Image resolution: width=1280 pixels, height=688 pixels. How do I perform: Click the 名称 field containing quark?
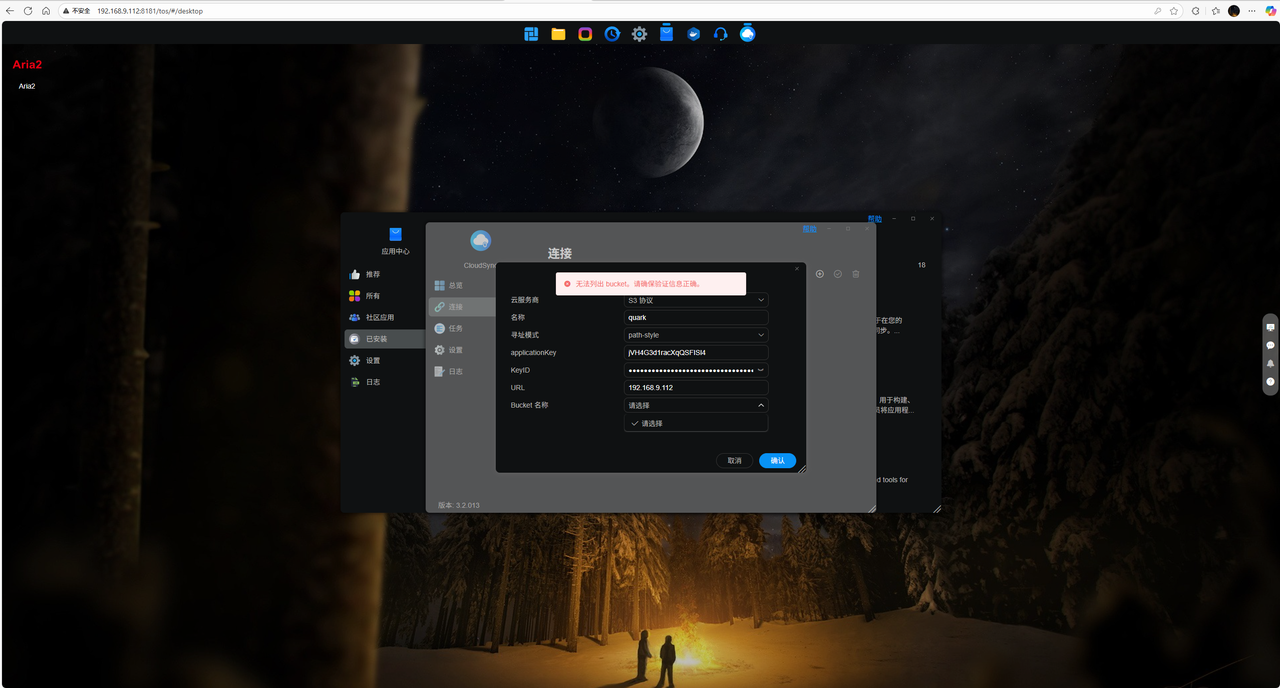696,318
